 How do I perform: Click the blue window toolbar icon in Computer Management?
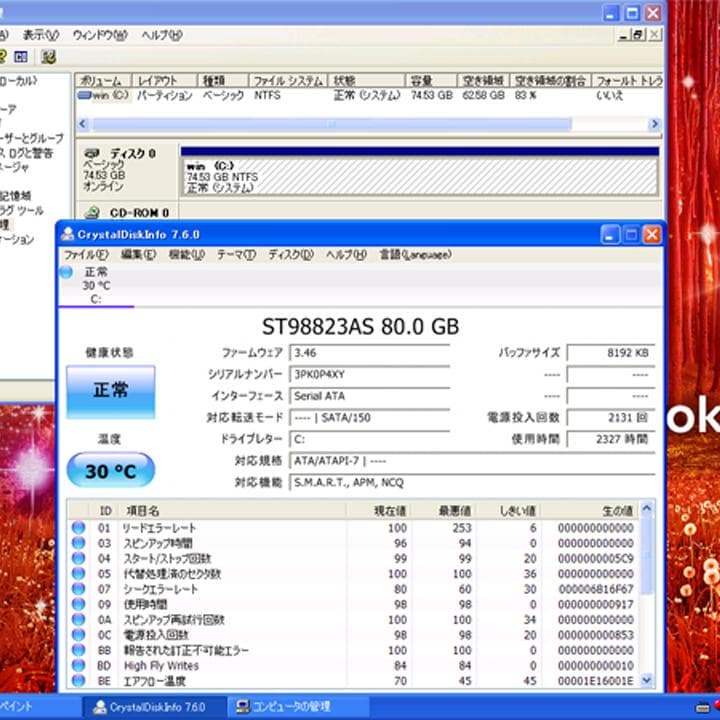[21, 57]
